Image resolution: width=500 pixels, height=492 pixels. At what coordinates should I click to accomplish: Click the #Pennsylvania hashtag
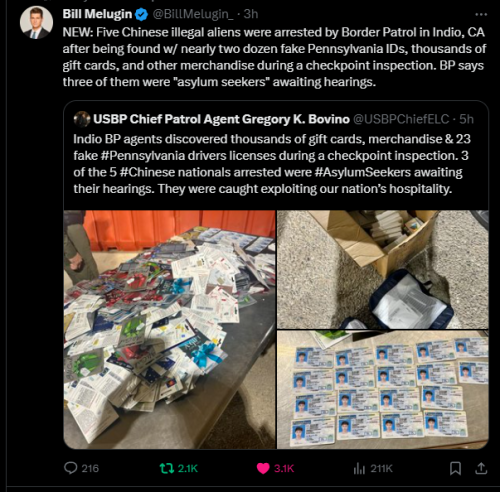[143, 156]
